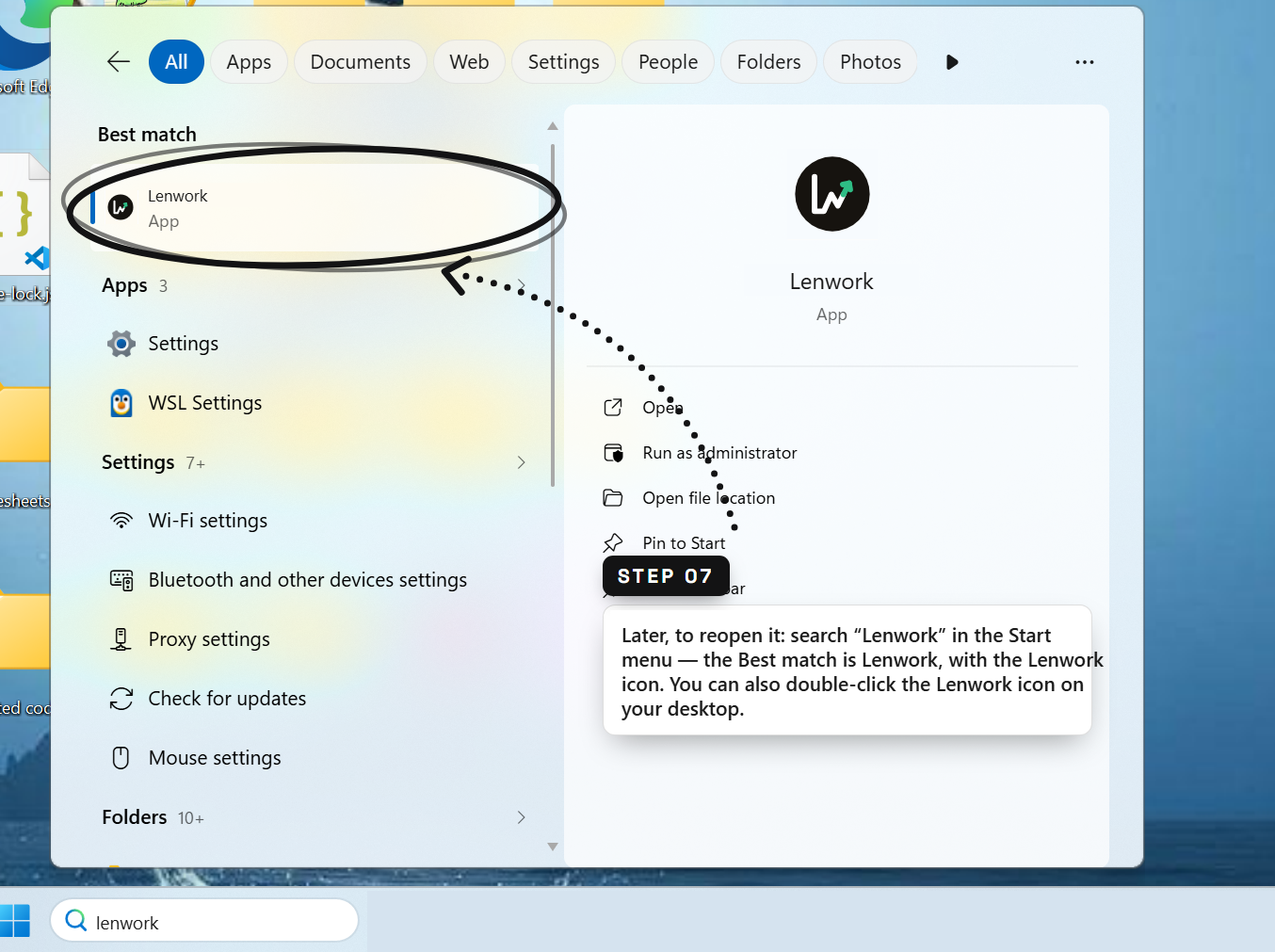The width and height of the screenshot is (1275, 952).
Task: Click the Proxy settings icon
Action: pos(121,639)
